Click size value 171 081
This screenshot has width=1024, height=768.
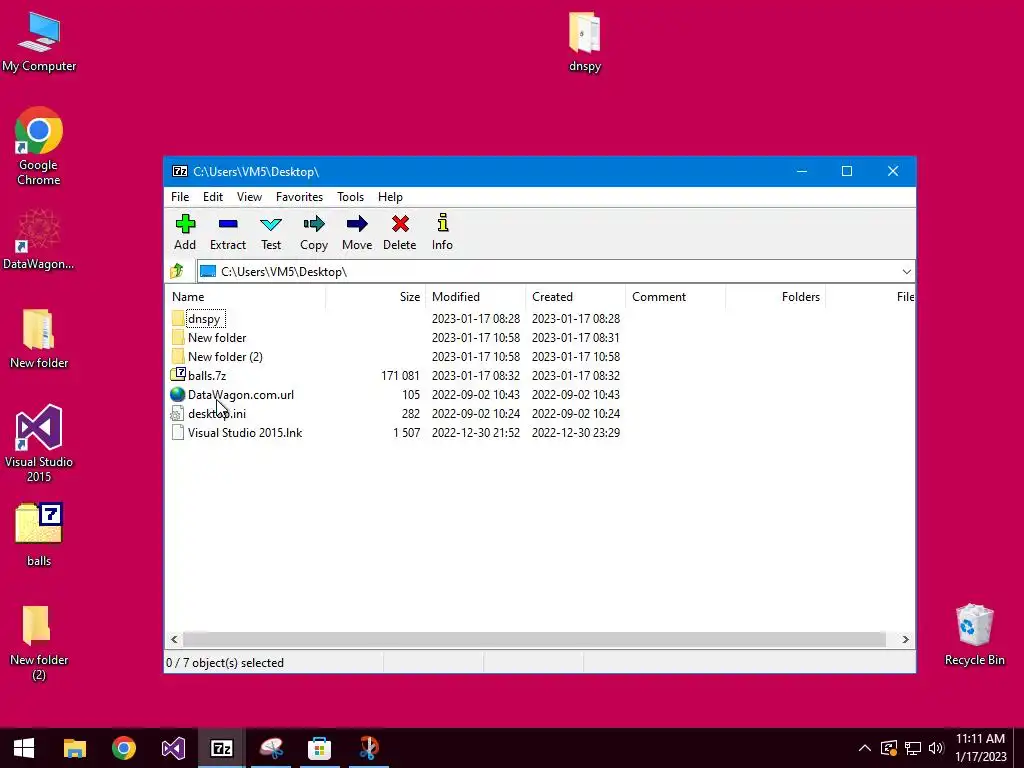(400, 376)
